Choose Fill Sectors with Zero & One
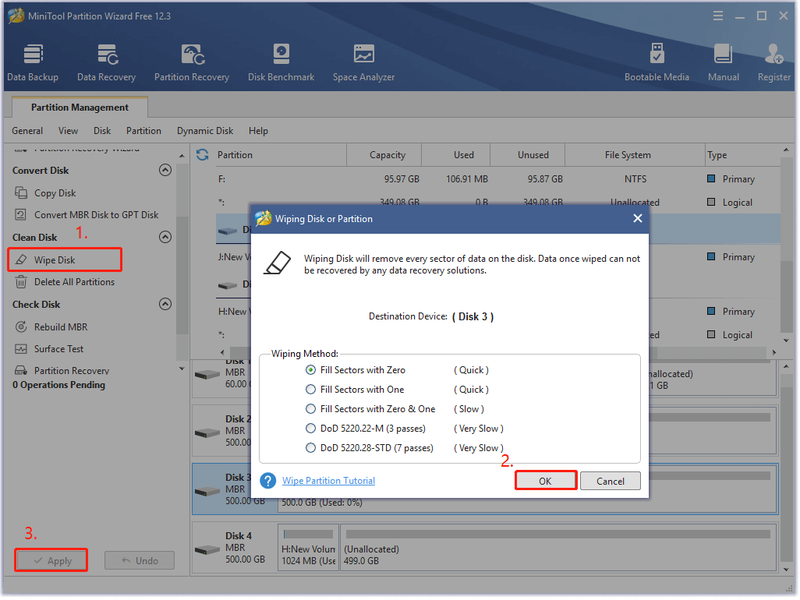The image size is (800, 600). click(311, 409)
